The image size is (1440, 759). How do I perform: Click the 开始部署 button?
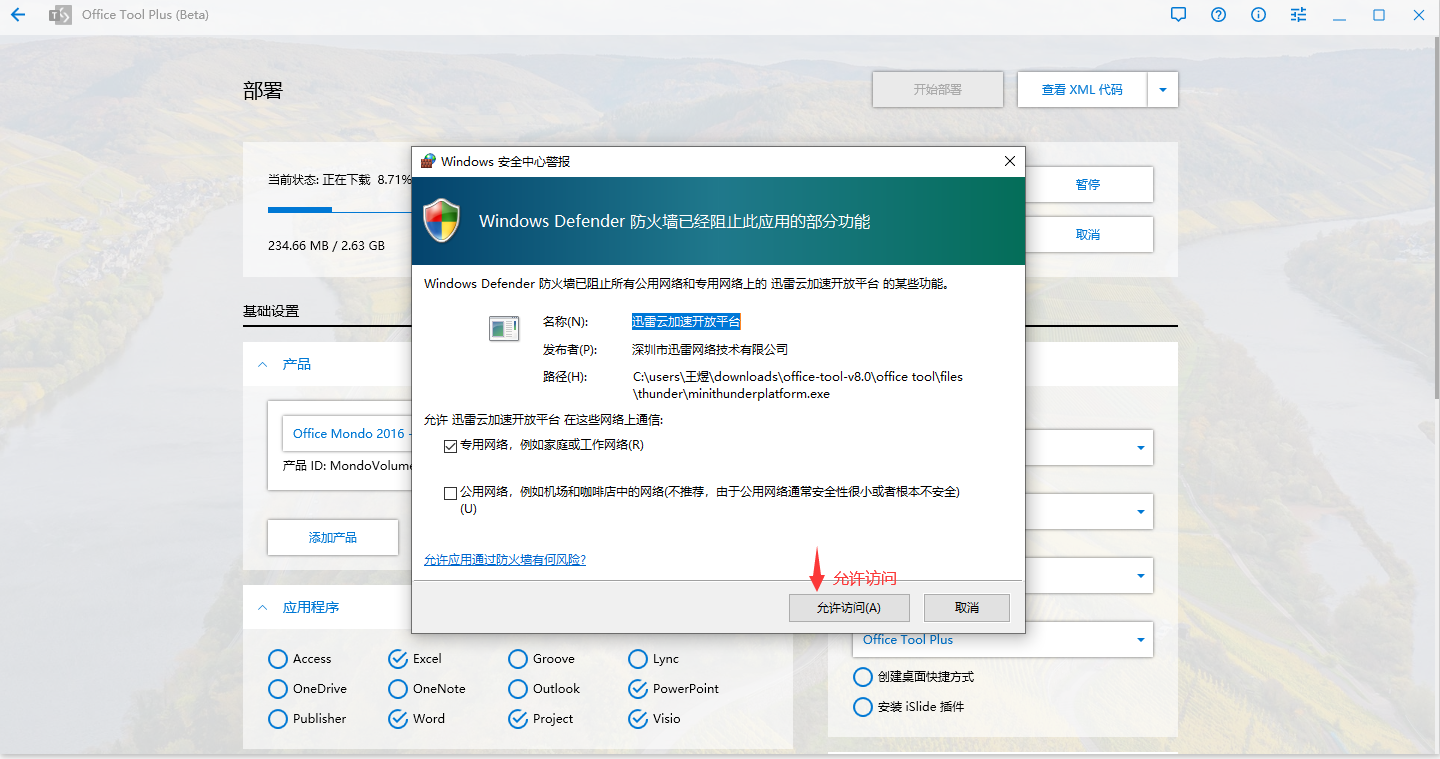(938, 89)
